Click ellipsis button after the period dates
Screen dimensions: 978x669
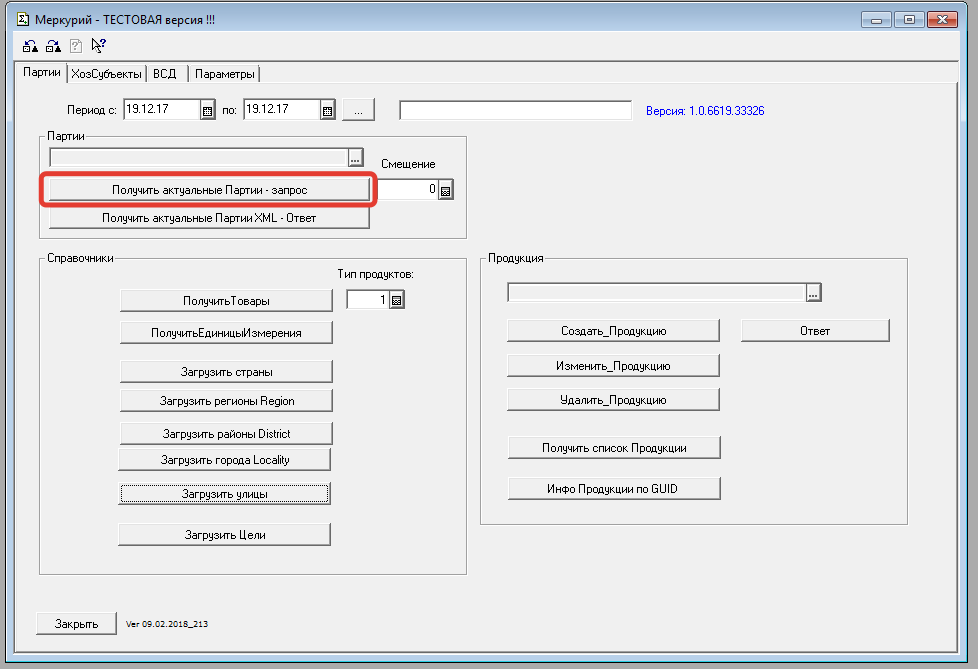(x=358, y=110)
